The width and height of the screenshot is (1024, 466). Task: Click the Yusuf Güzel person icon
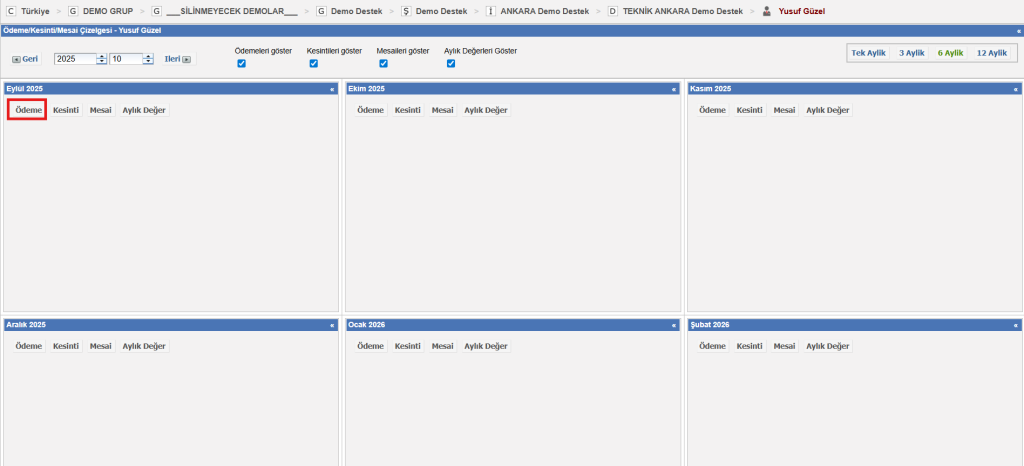tap(767, 11)
